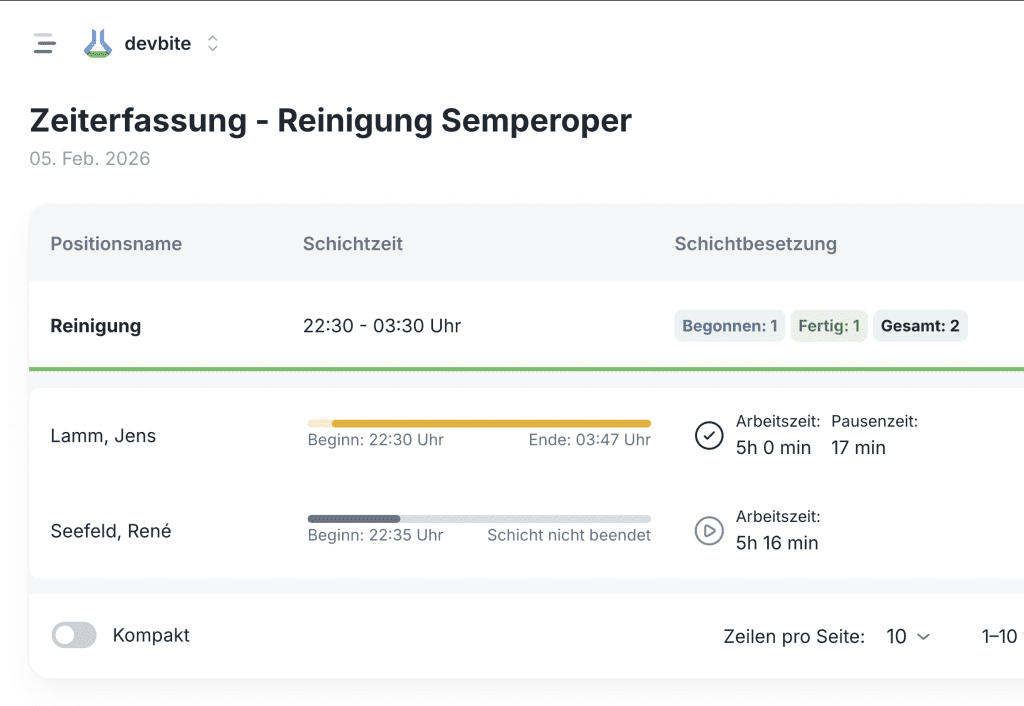Enable the Kompakt toggle switch
Viewport: 1024px width, 706px height.
74,635
